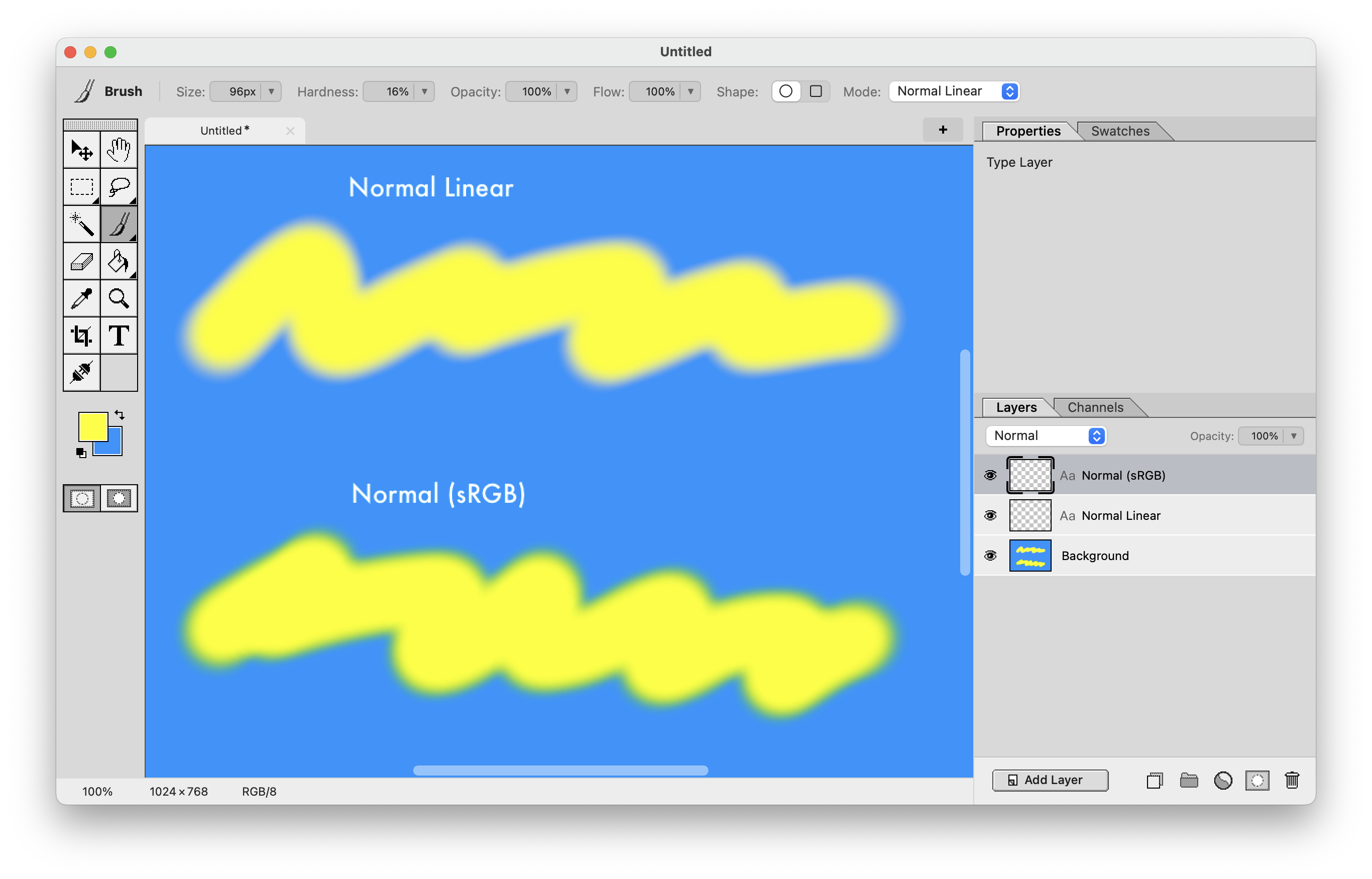Select the Normal Linear layer thumbnail

coord(1030,515)
